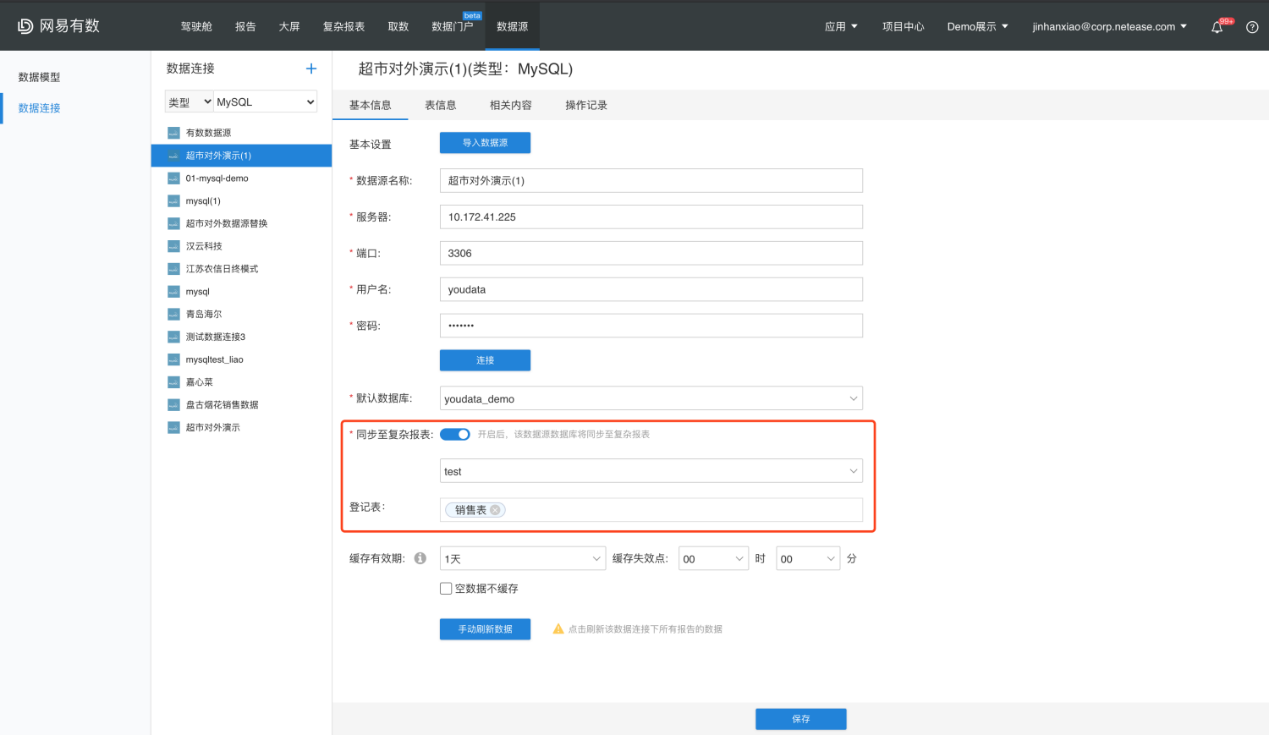
Task: Click the info icon beside 缓存有效期
Action: click(x=420, y=558)
